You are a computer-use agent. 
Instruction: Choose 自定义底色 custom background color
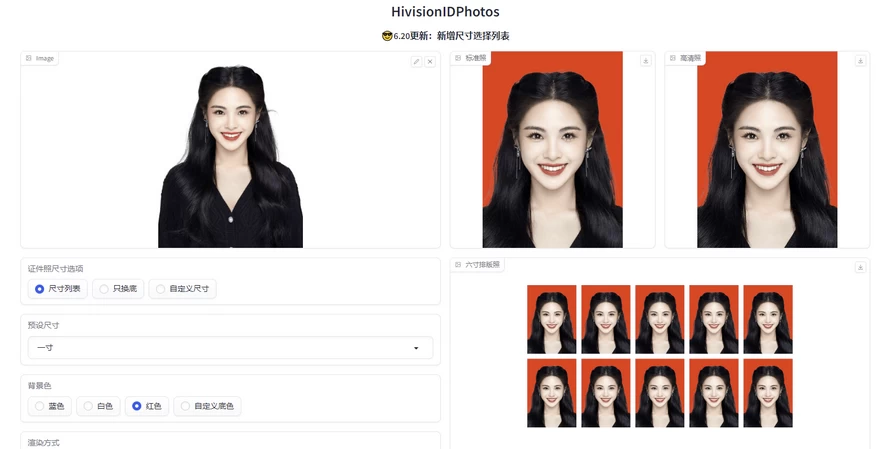click(x=185, y=406)
